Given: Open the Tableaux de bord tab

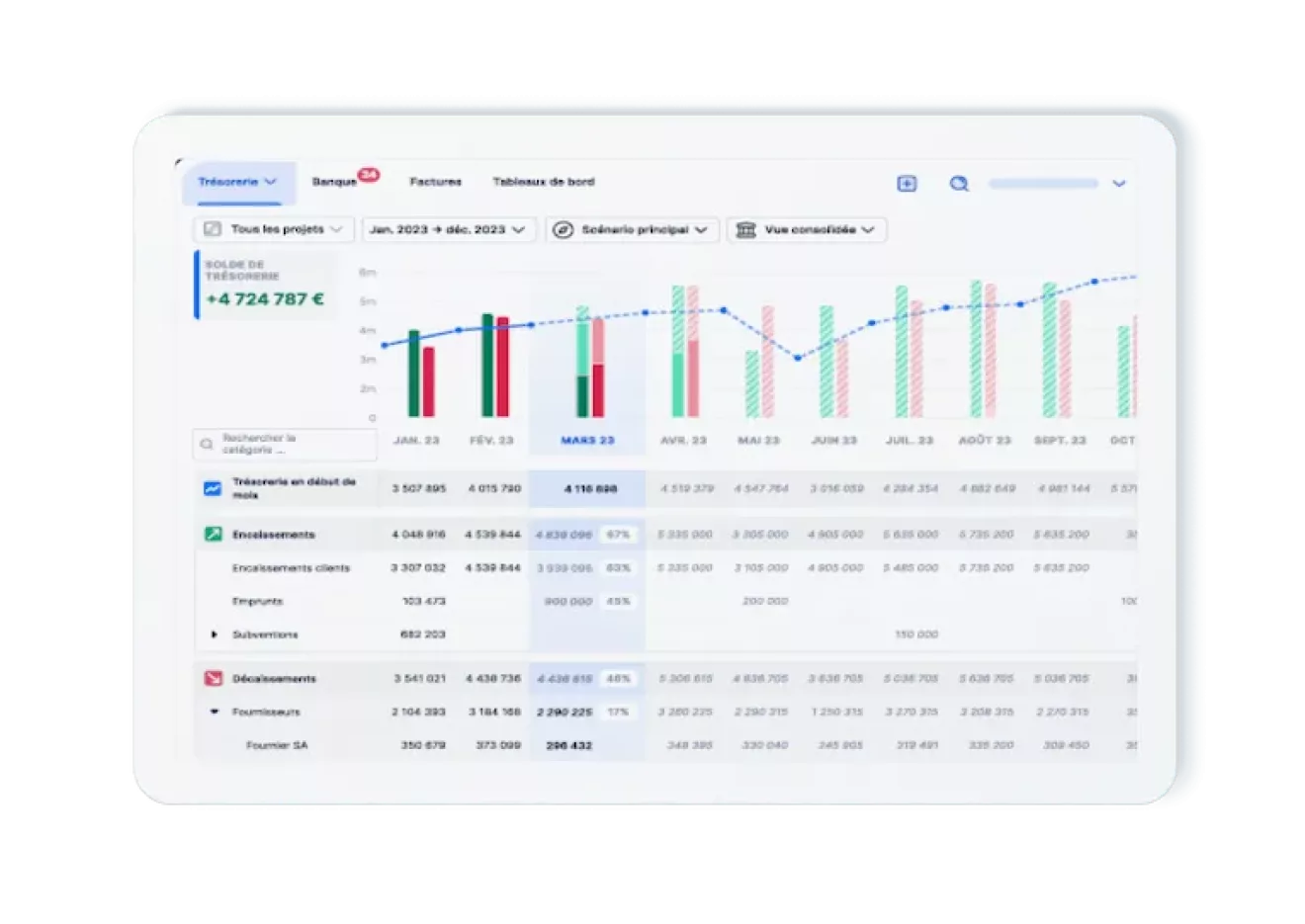Looking at the screenshot, I should pos(544,182).
